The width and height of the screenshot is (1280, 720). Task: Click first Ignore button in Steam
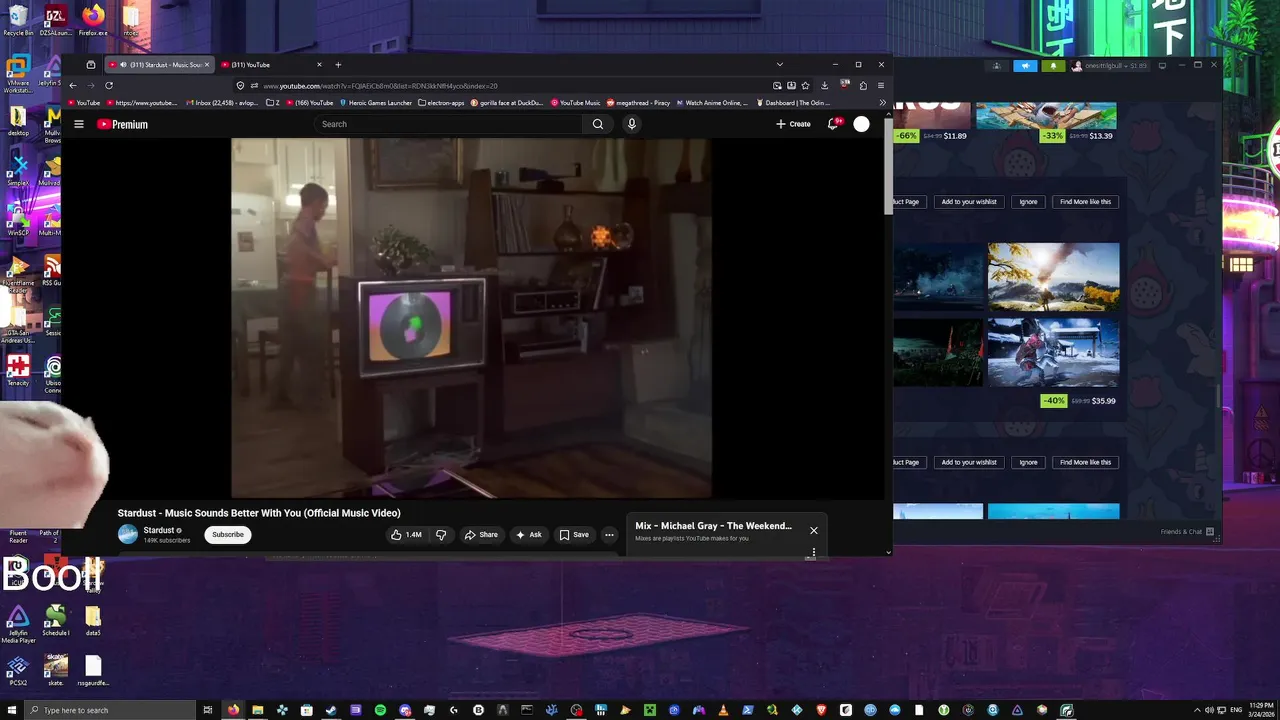[1028, 202]
